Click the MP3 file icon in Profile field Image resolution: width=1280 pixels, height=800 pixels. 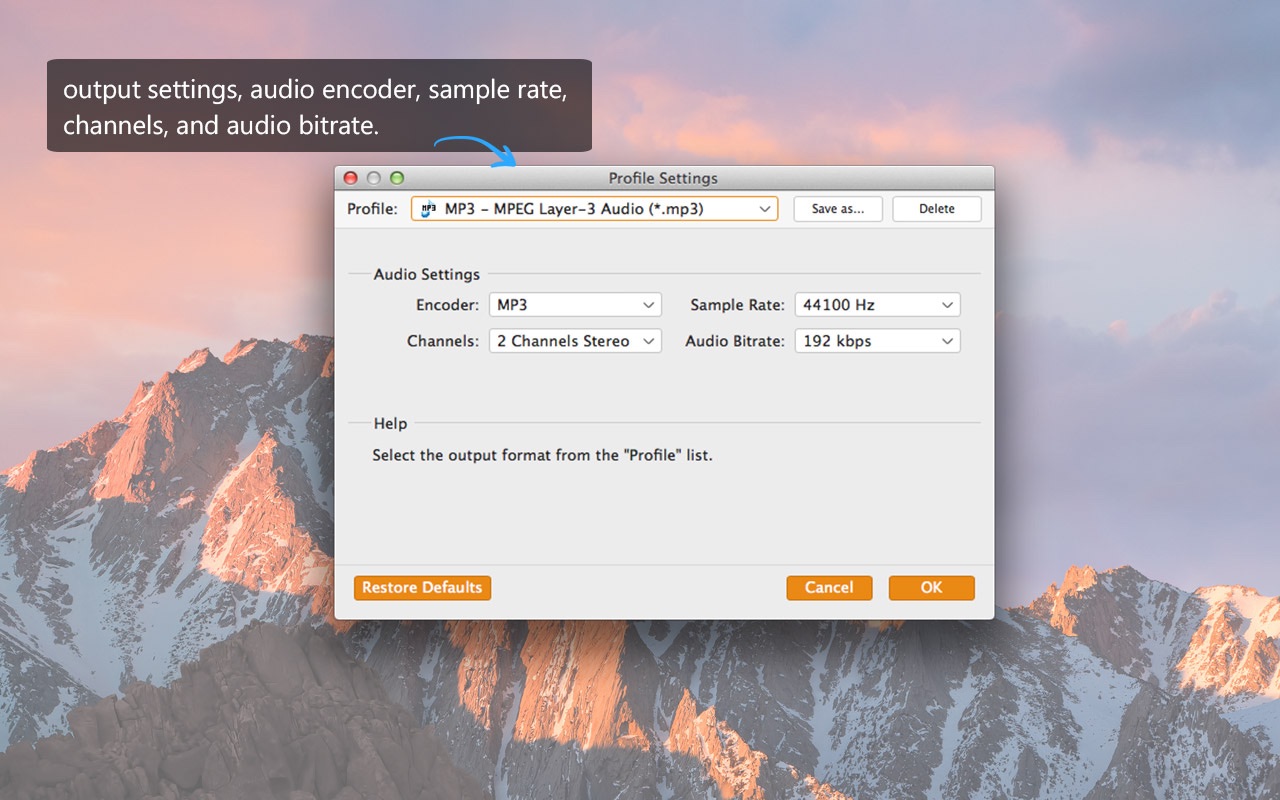point(428,209)
